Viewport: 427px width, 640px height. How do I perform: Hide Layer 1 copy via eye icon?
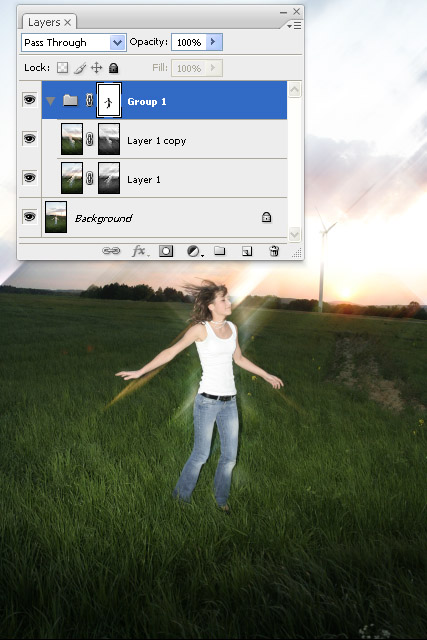point(29,139)
